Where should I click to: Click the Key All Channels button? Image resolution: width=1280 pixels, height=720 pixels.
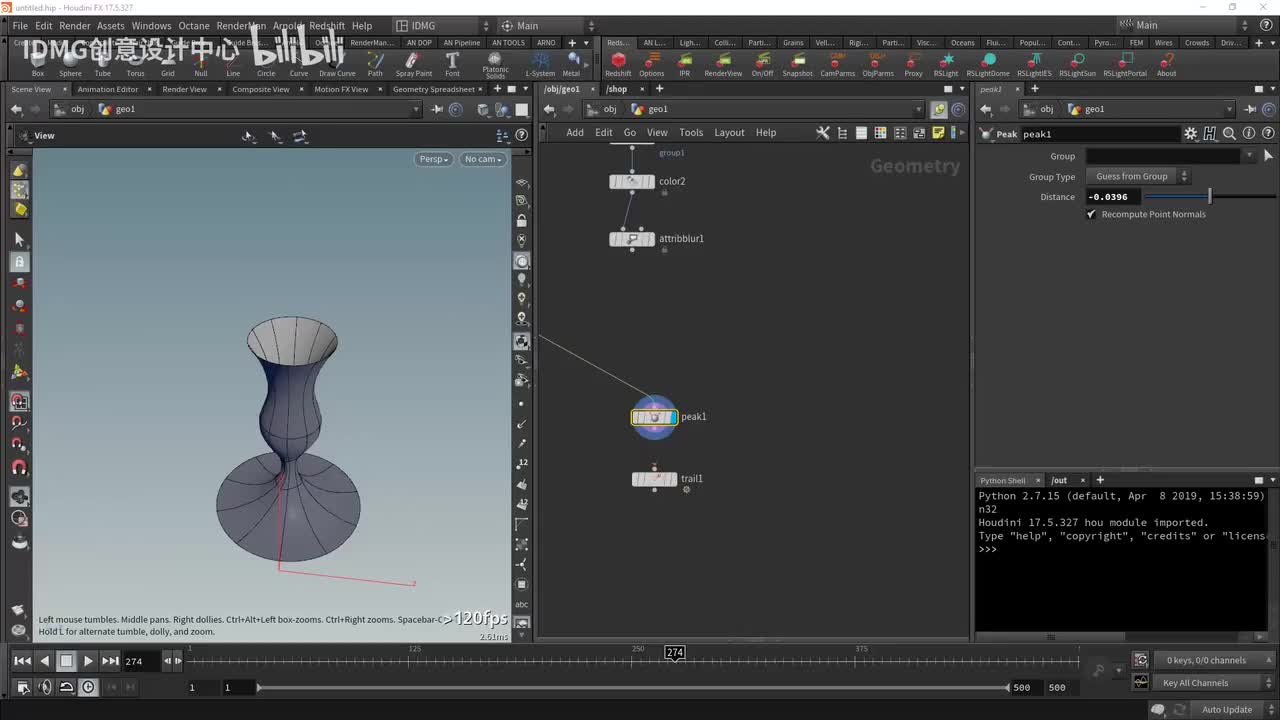[1195, 683]
